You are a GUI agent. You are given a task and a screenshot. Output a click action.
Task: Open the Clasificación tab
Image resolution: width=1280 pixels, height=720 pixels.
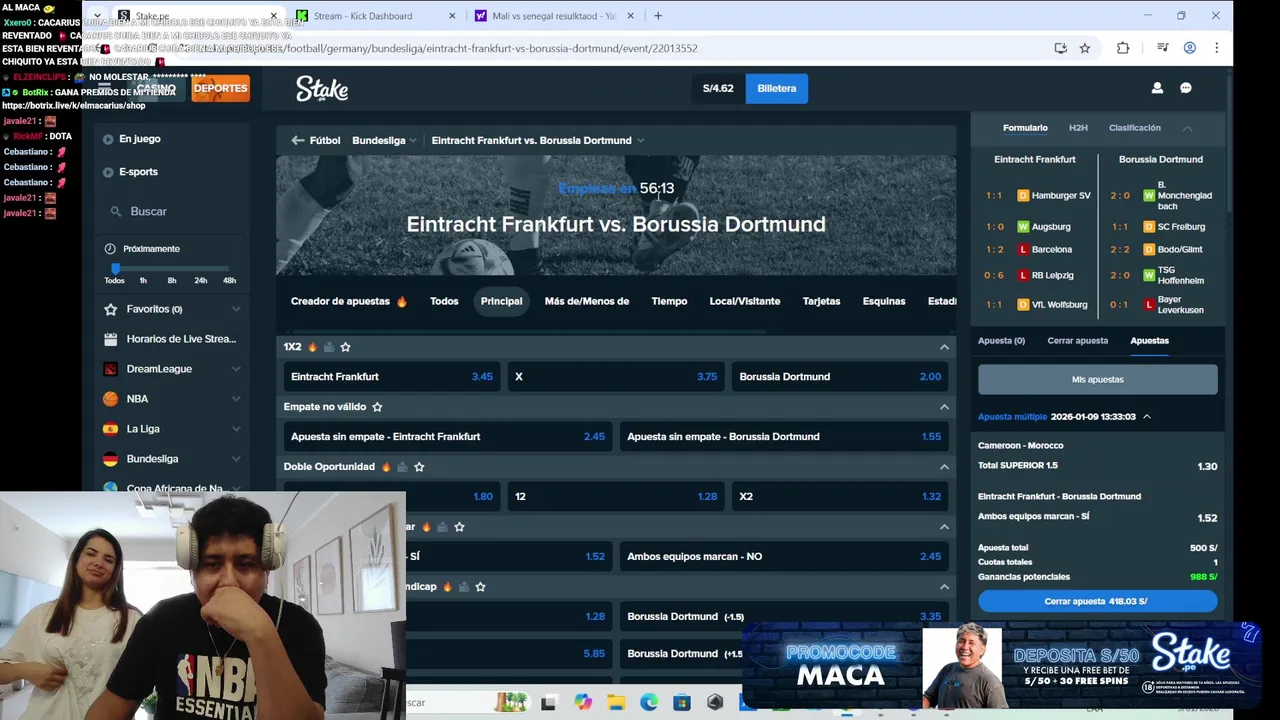click(1134, 128)
